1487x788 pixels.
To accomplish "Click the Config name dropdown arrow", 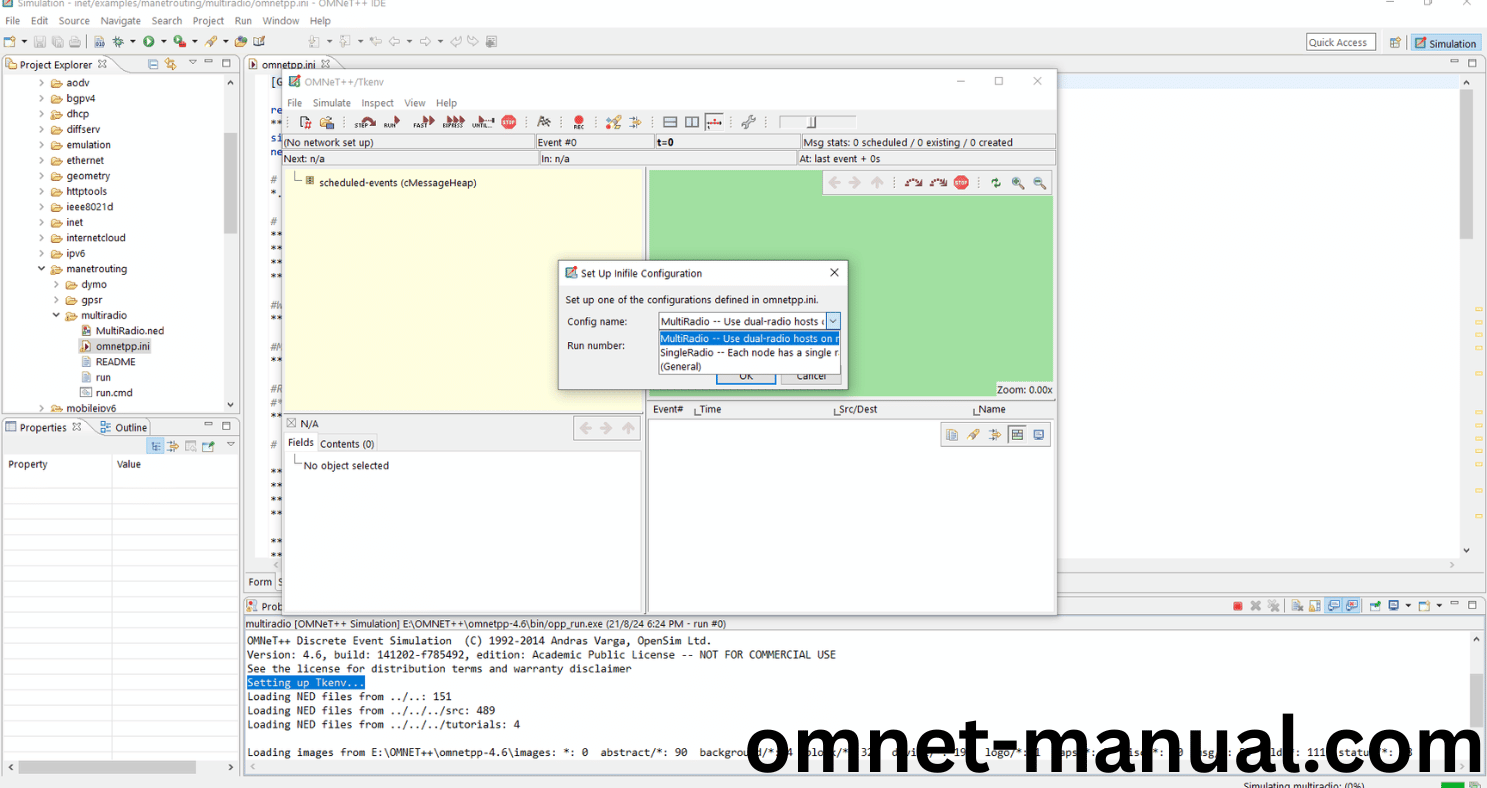I will [x=833, y=321].
